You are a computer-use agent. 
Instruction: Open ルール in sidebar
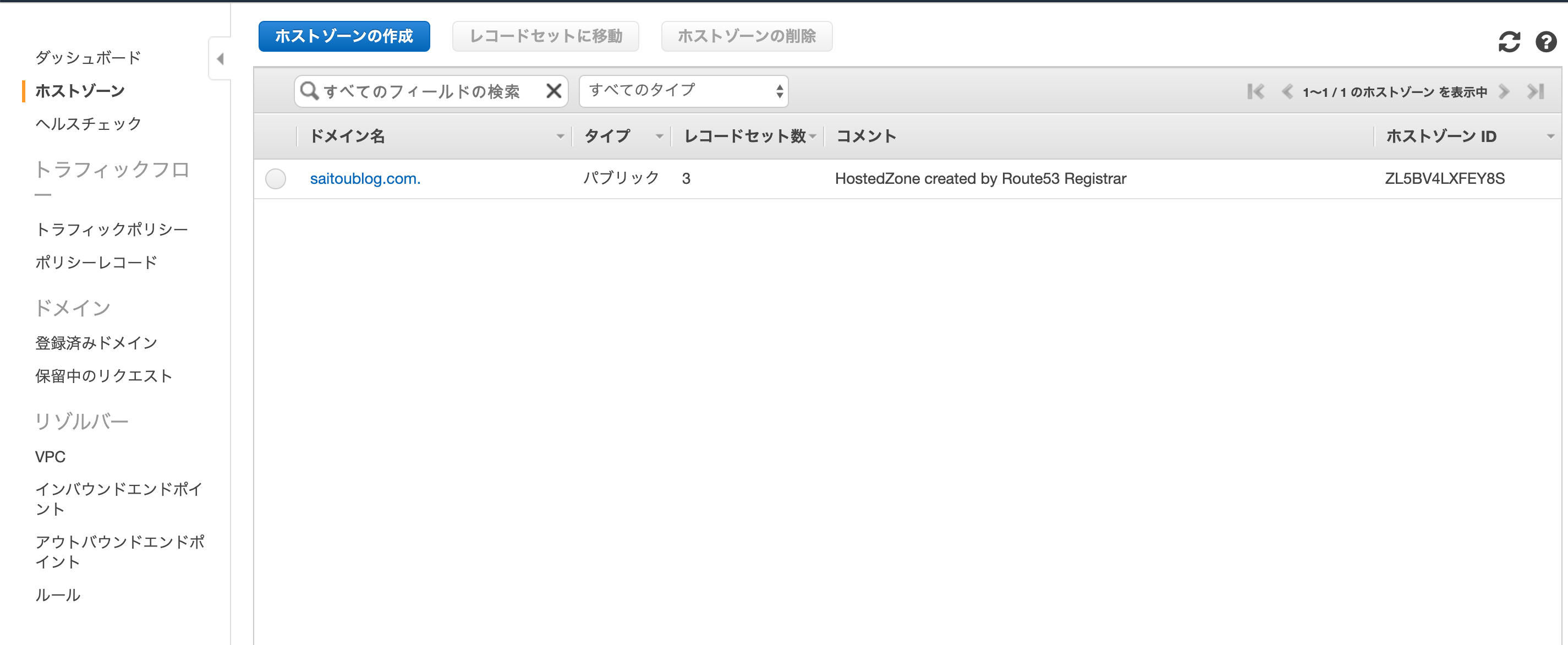coord(58,595)
